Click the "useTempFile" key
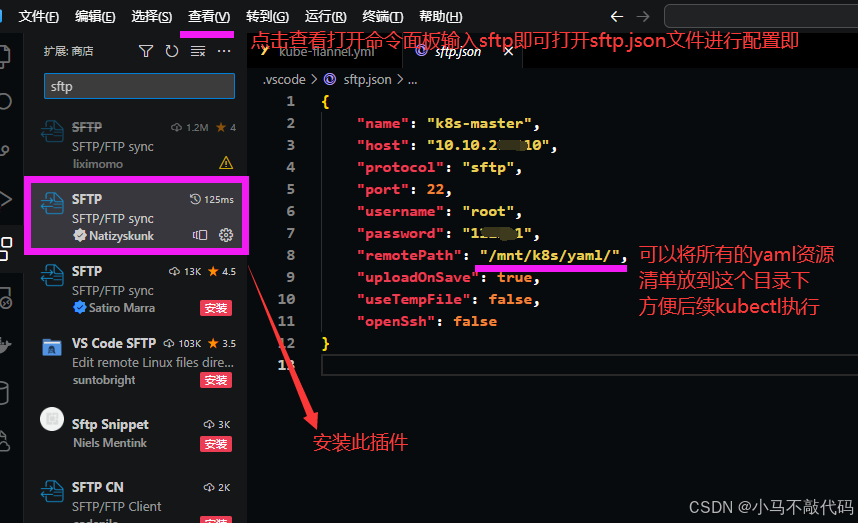858x523 pixels. click(413, 299)
